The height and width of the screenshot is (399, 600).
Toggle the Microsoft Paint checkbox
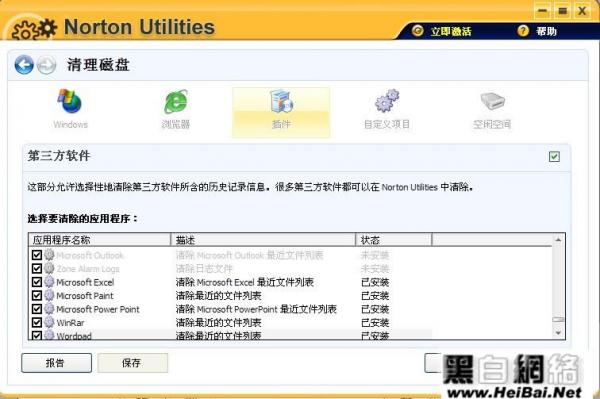(x=37, y=296)
